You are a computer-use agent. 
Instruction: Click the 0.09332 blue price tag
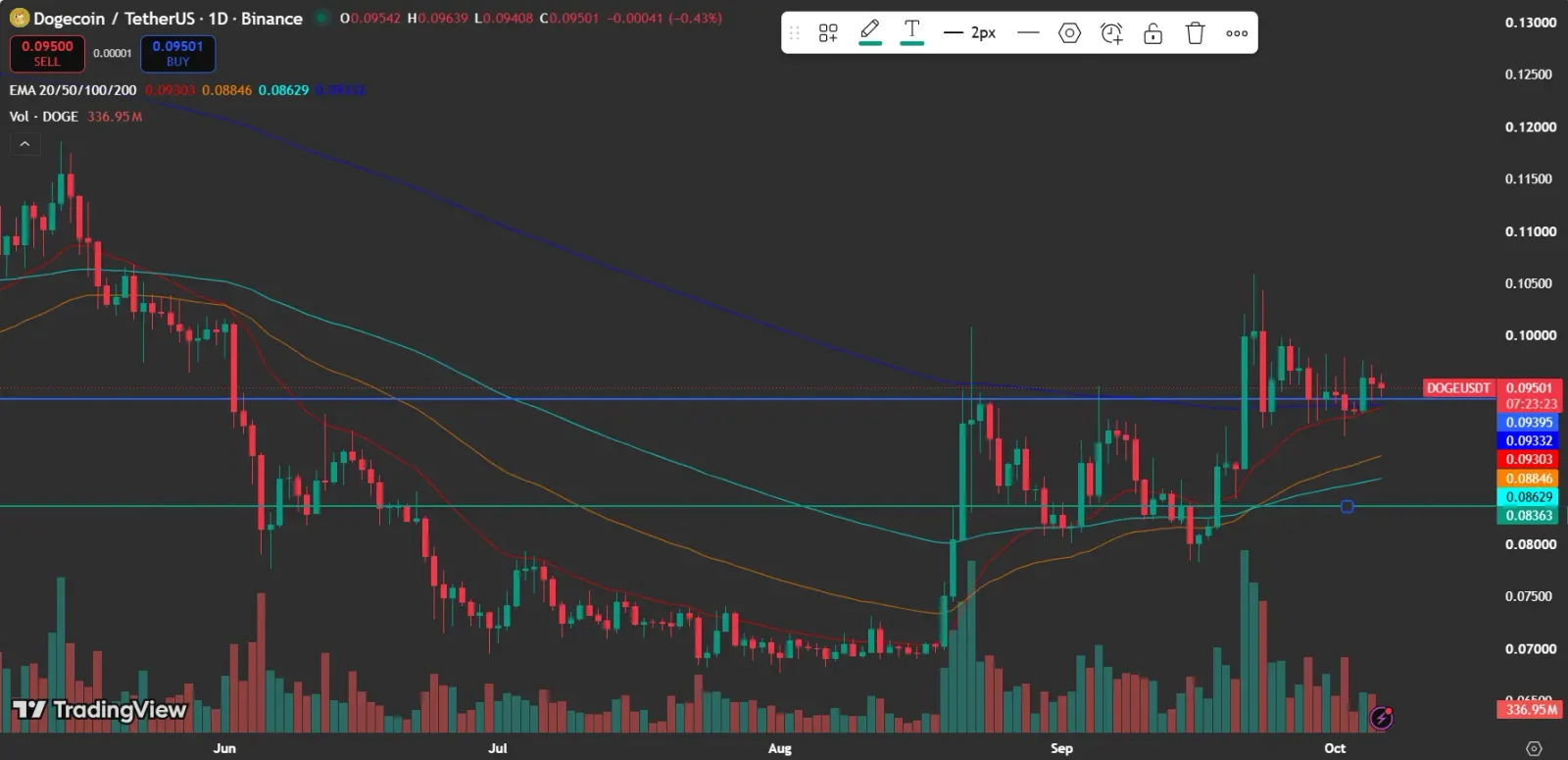tap(1528, 441)
